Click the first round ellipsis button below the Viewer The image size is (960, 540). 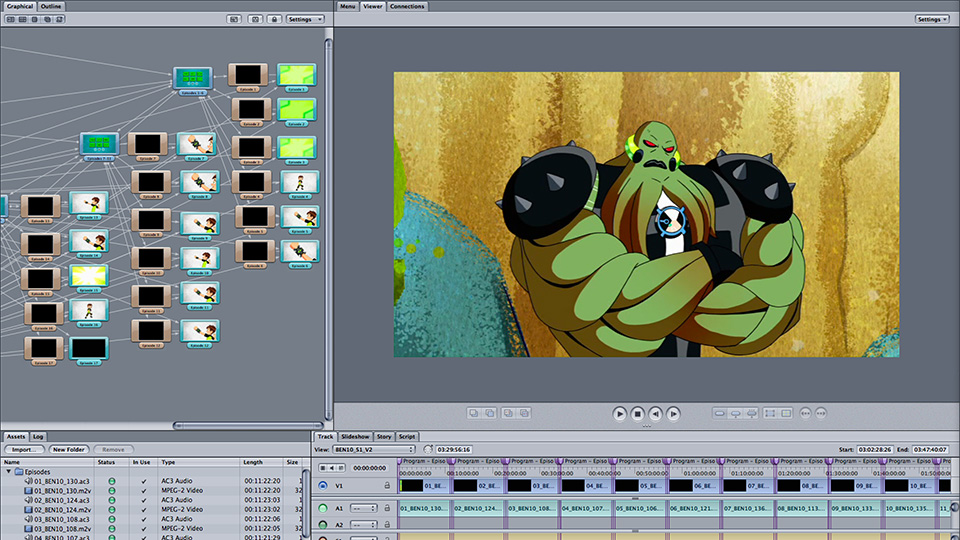tap(805, 413)
